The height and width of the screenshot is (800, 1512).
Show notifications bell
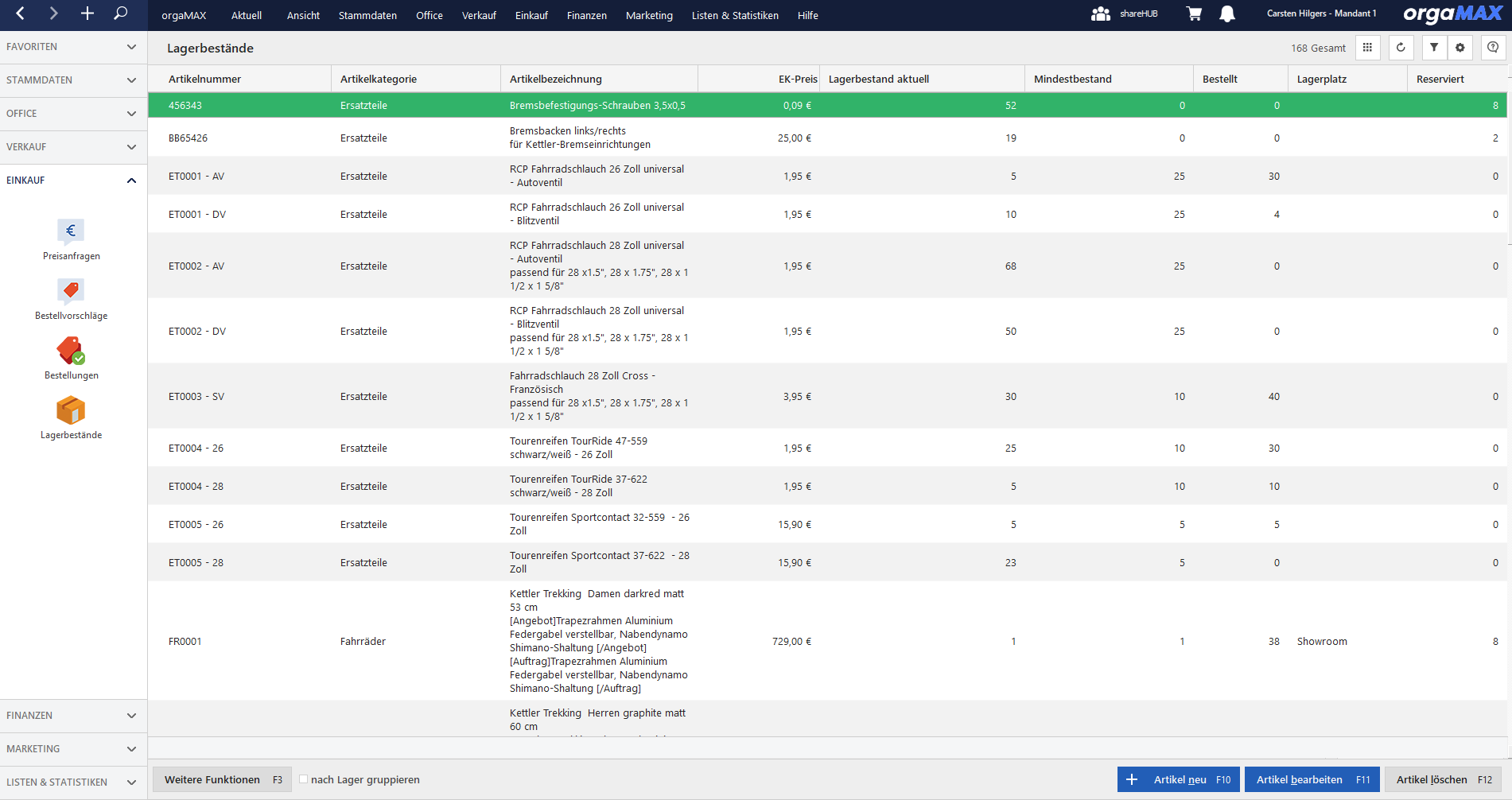pos(1227,14)
